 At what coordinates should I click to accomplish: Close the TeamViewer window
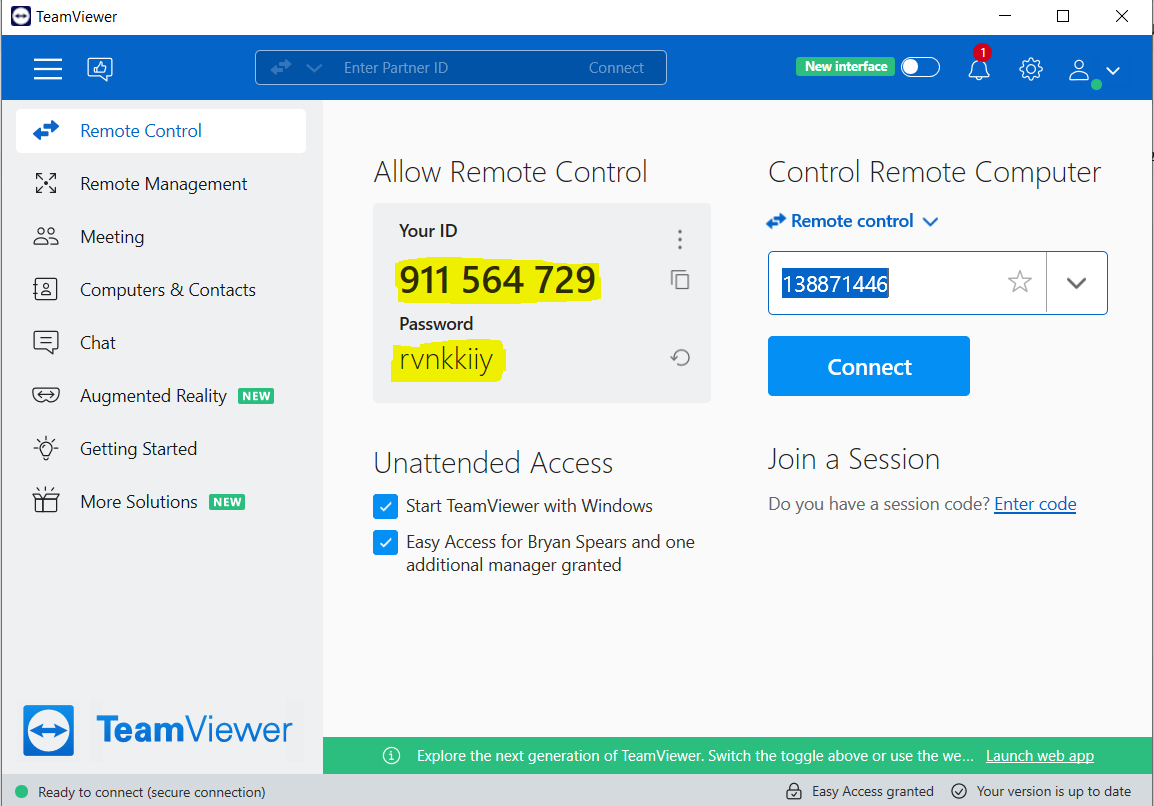[x=1122, y=16]
